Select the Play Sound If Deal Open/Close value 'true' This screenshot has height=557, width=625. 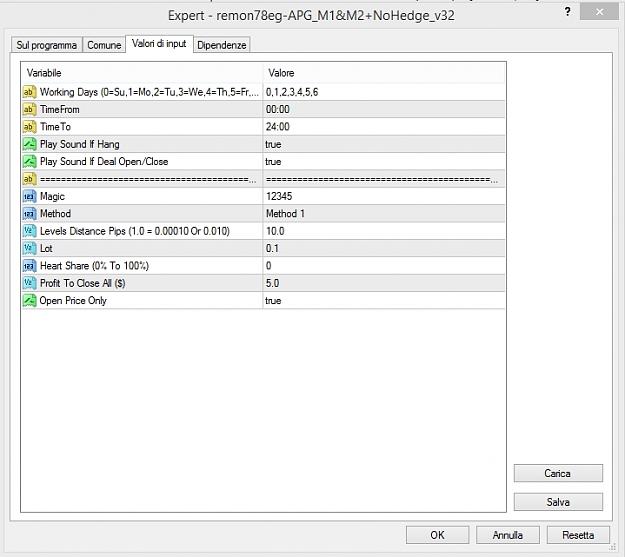pyautogui.click(x=273, y=161)
